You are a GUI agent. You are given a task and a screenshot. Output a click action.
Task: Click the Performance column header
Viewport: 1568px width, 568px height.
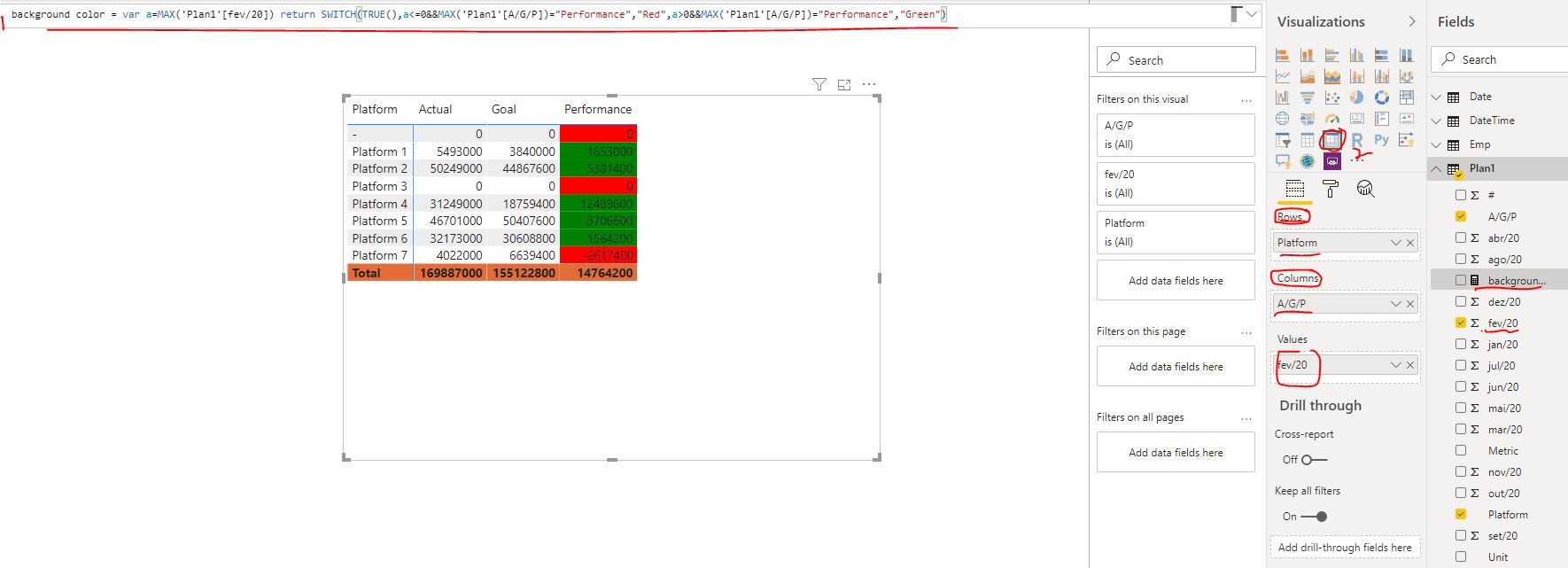pyautogui.click(x=598, y=109)
